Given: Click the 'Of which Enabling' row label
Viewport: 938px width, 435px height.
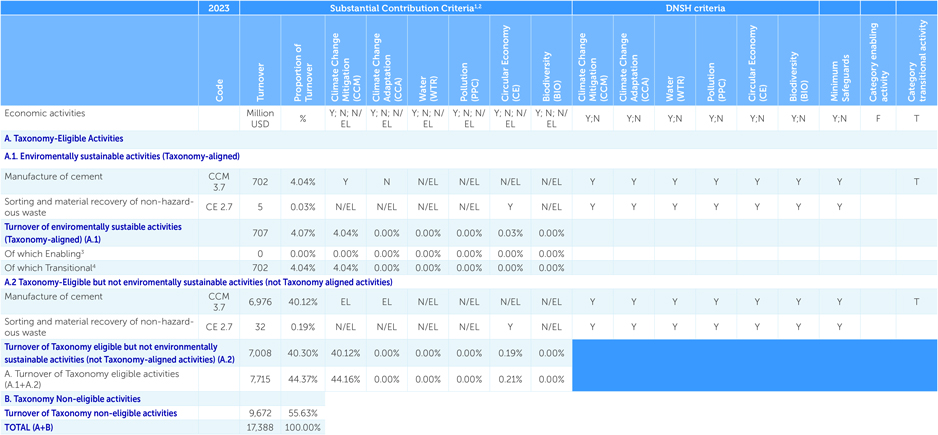Looking at the screenshot, I should click(x=46, y=254).
